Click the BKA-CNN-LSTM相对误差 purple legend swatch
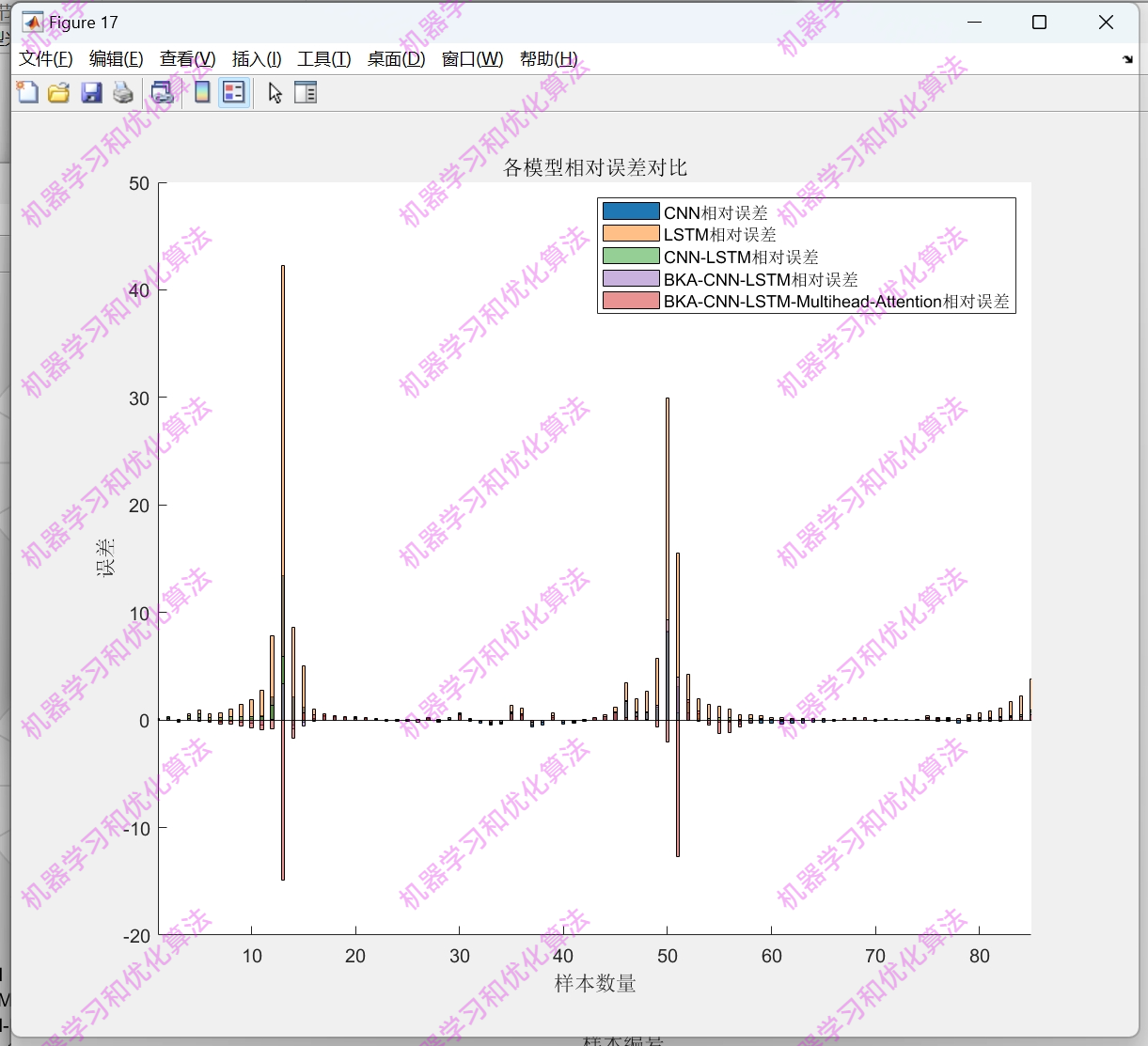Viewport: 1148px width, 1046px height. pos(631,278)
